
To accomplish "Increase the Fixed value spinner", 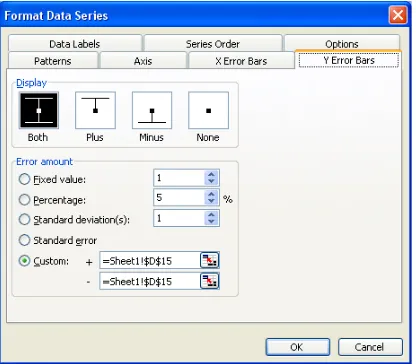I will (x=211, y=174).
